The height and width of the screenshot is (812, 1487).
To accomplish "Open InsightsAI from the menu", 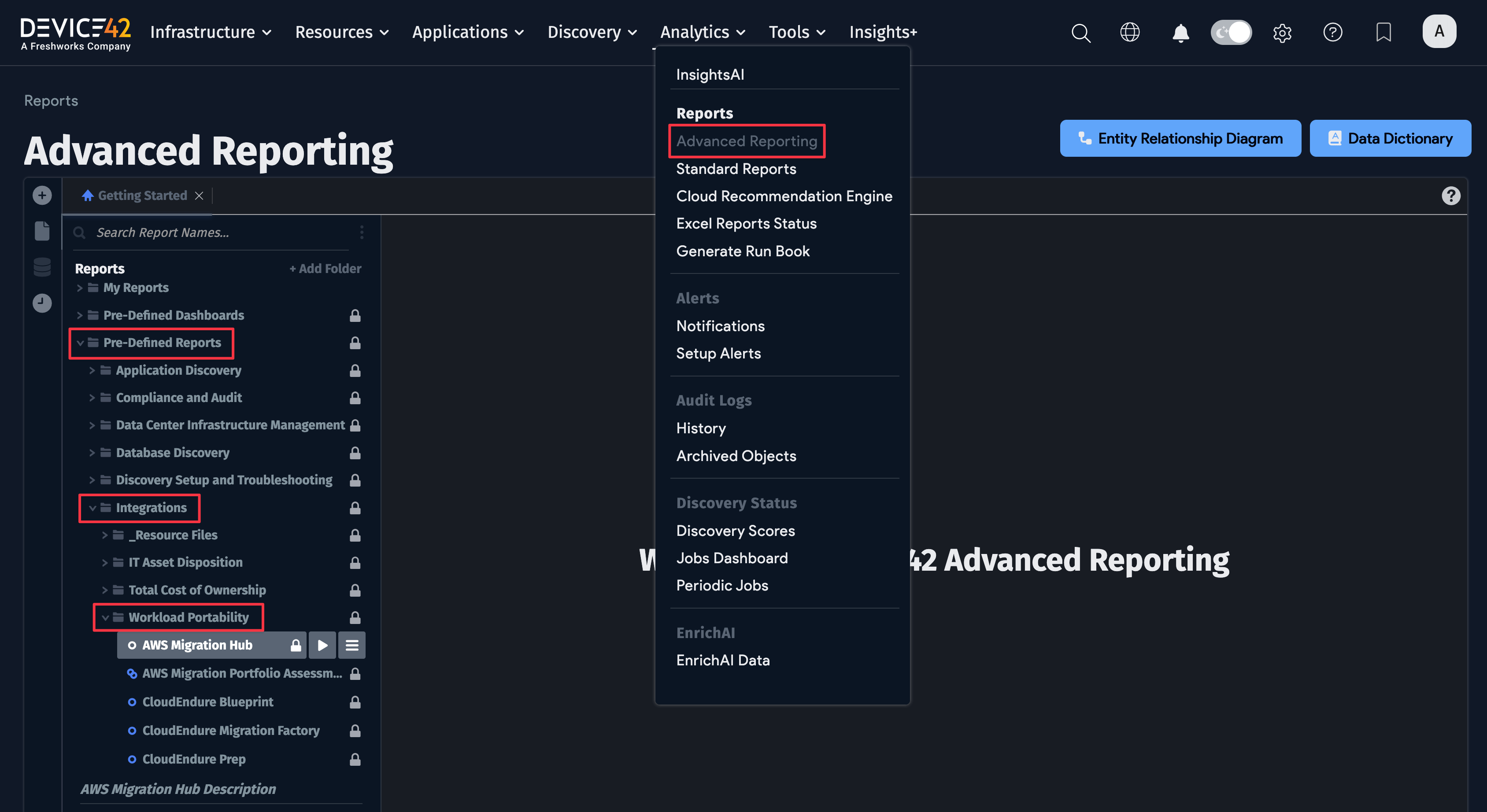I will click(x=710, y=74).
